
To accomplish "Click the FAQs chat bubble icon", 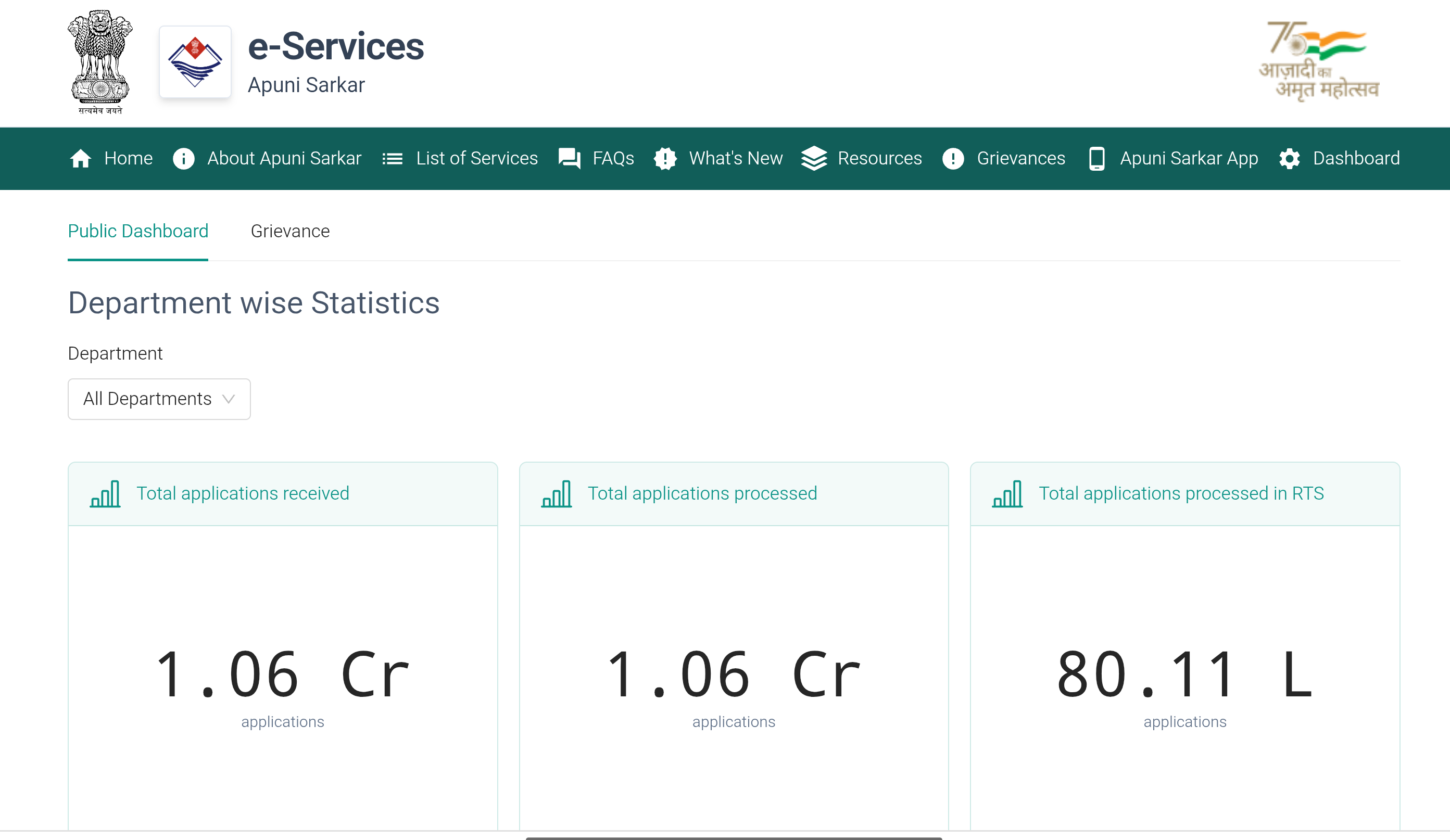I will [x=569, y=158].
